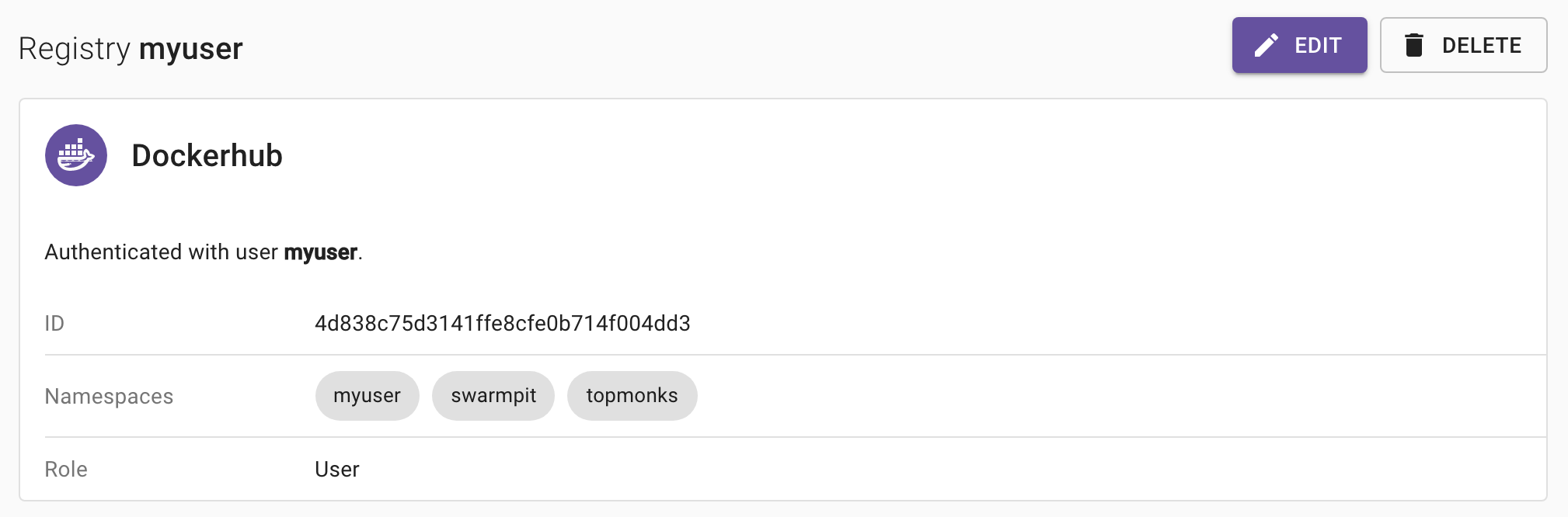Click the ID row label
The height and width of the screenshot is (517, 1568).
pos(53,323)
